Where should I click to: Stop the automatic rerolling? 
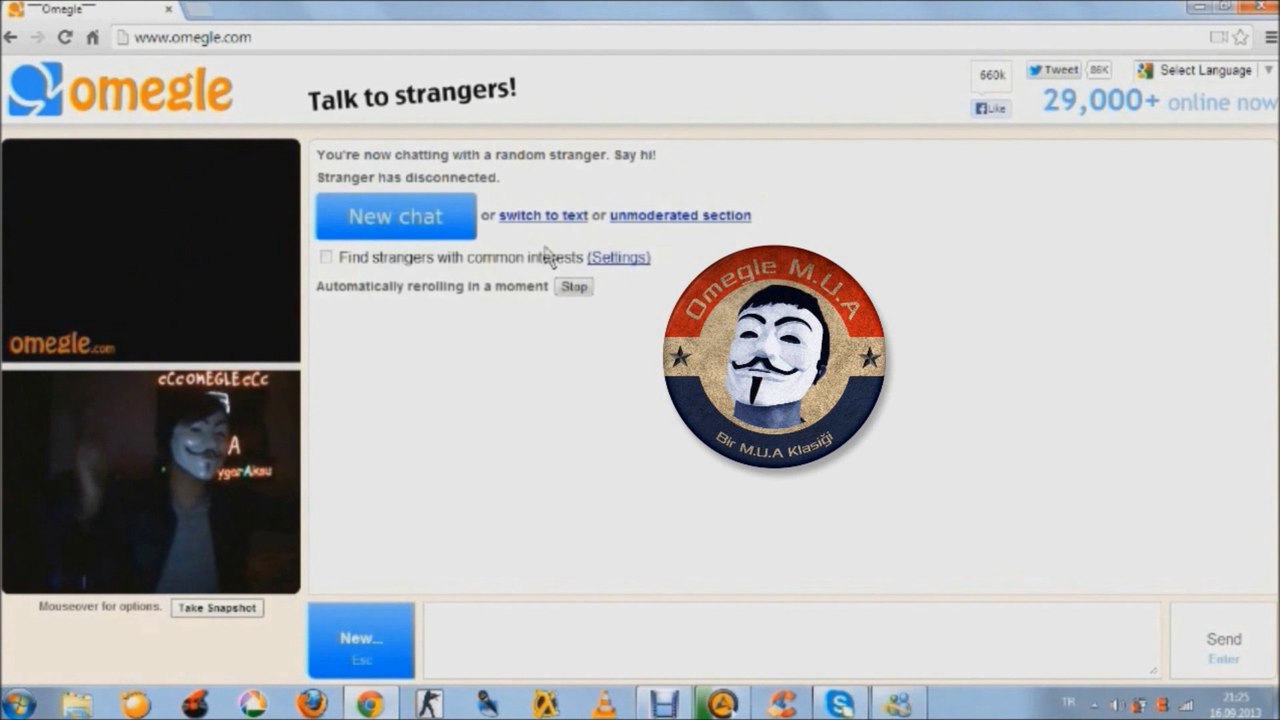coord(574,287)
